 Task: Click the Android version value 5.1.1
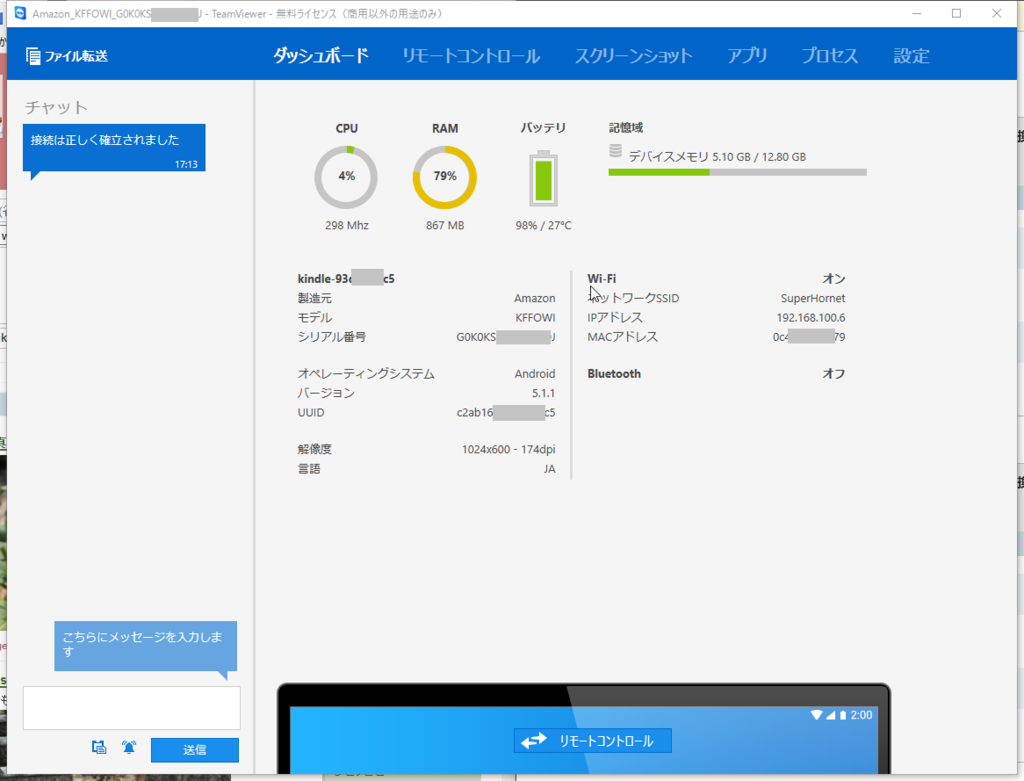coord(543,393)
